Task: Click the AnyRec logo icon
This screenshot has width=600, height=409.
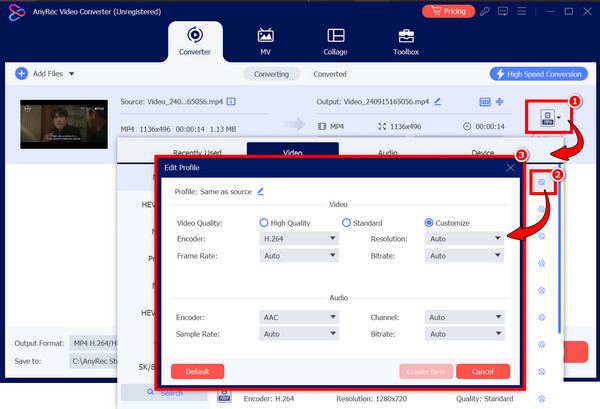Action: pyautogui.click(x=16, y=12)
